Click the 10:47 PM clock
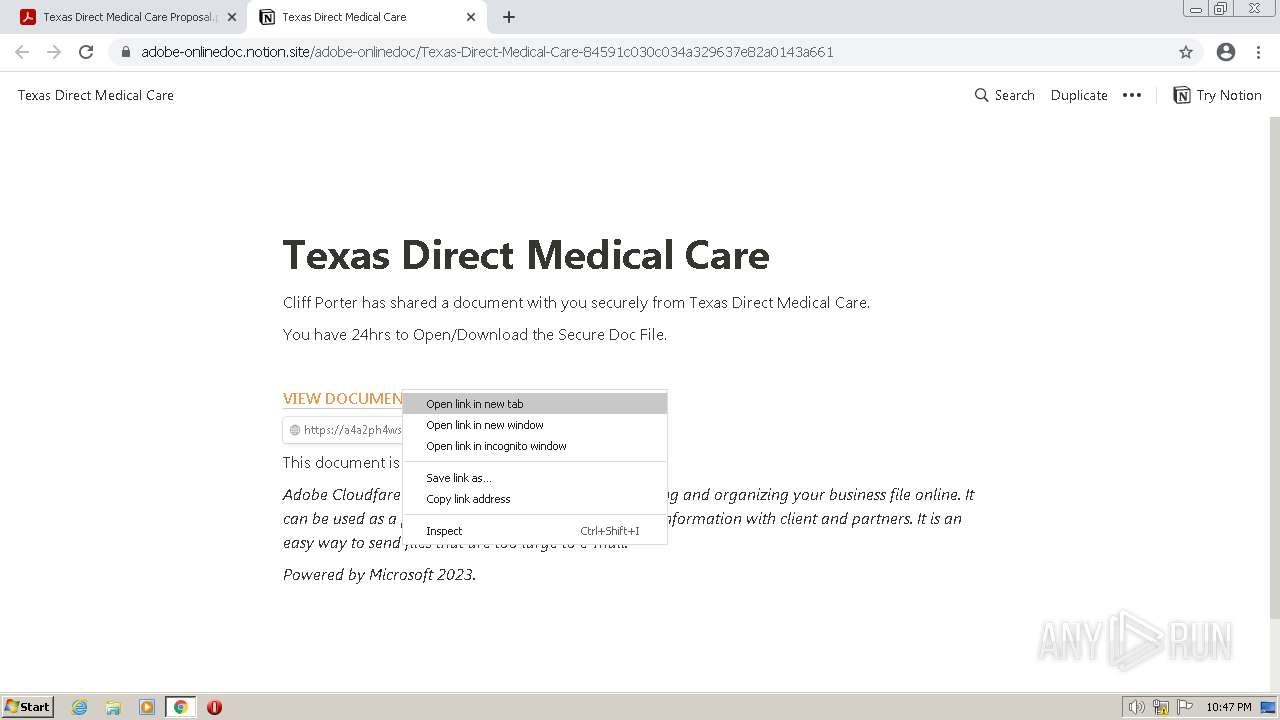Screen dimensions: 1280x720 coord(1228,707)
